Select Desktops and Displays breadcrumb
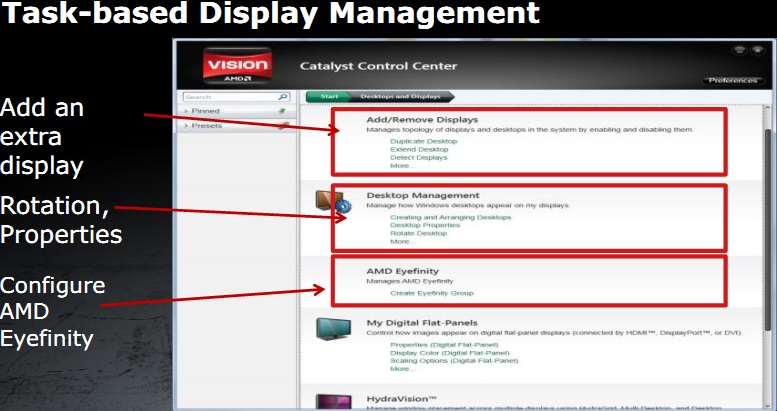777x411 pixels. (400, 96)
